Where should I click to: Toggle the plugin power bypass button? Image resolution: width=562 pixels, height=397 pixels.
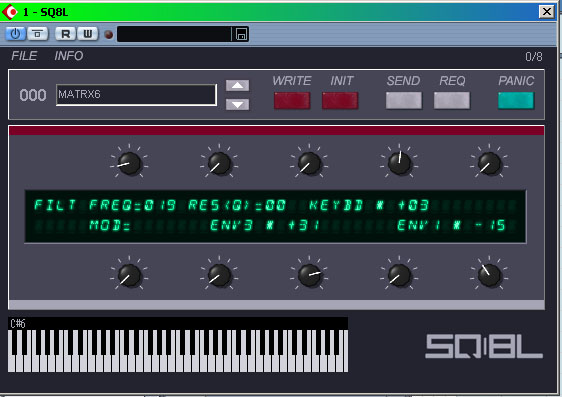(15, 34)
